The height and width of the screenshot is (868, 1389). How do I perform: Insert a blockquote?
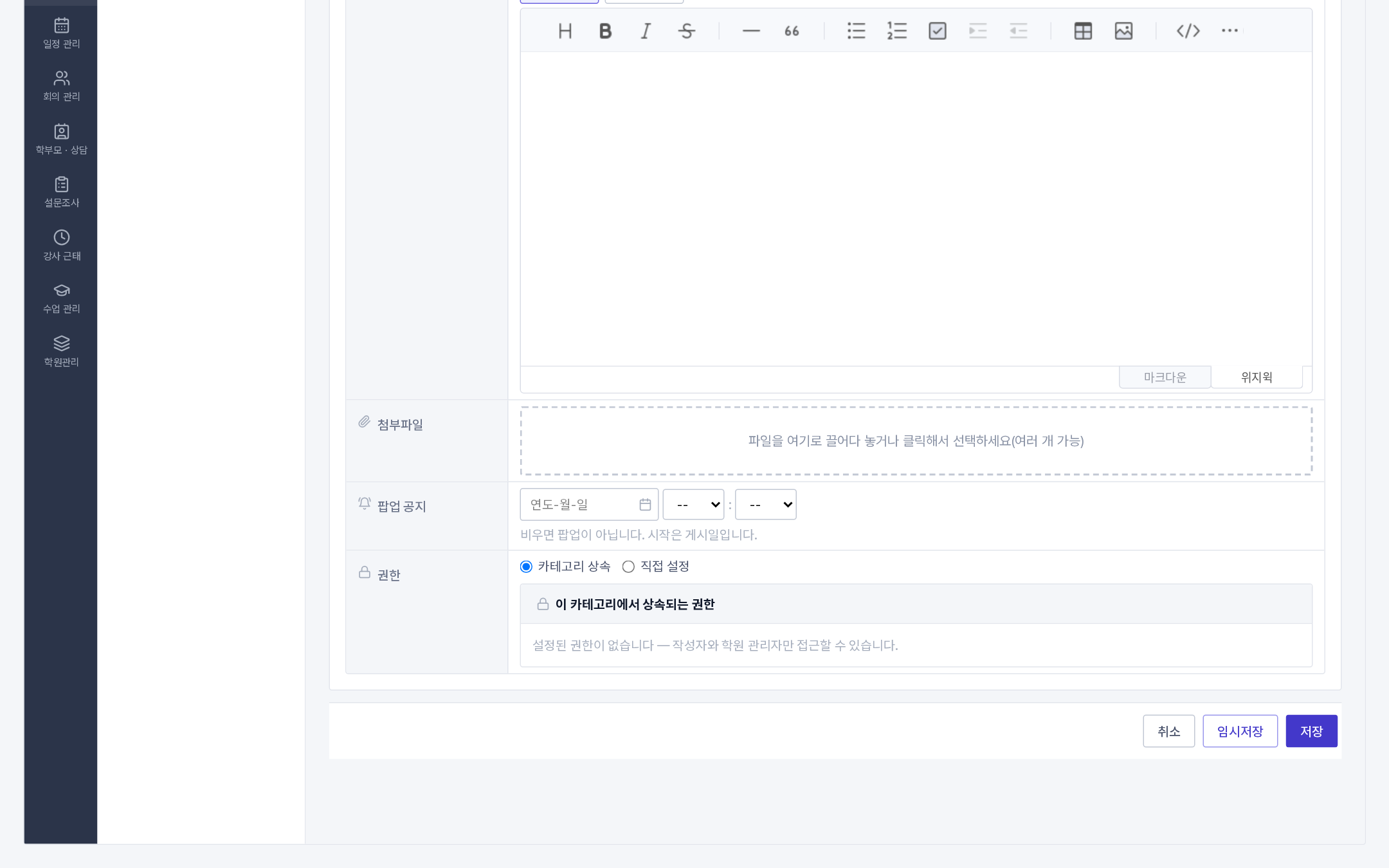coord(792,31)
